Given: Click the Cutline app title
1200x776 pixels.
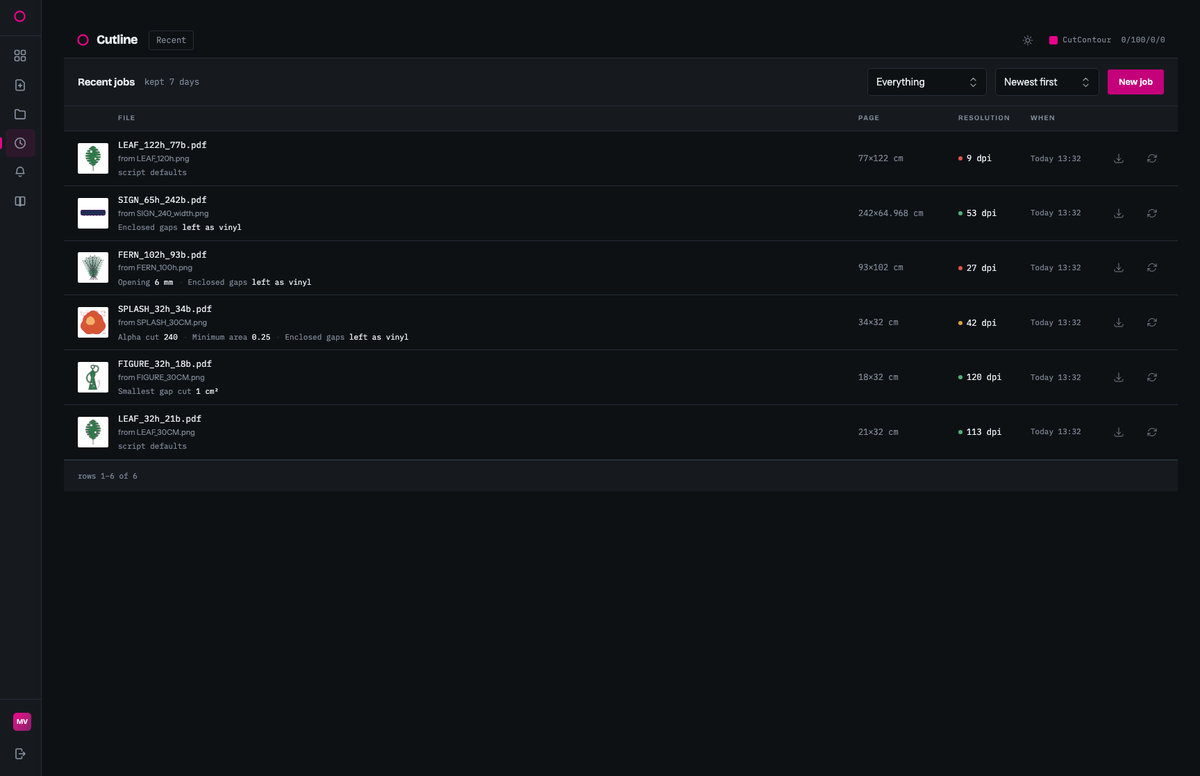Looking at the screenshot, I should pyautogui.click(x=117, y=40).
